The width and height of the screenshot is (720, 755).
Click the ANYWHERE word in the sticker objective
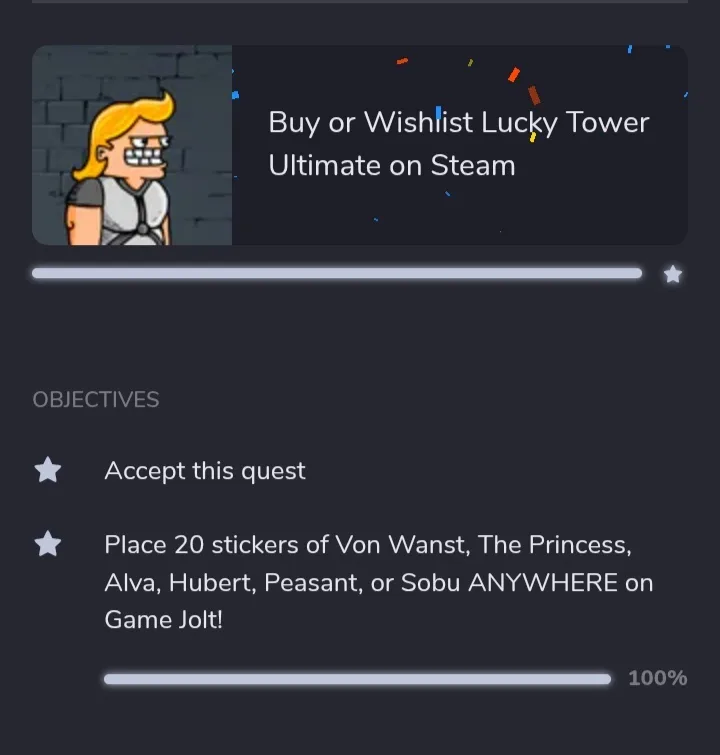coord(541,583)
